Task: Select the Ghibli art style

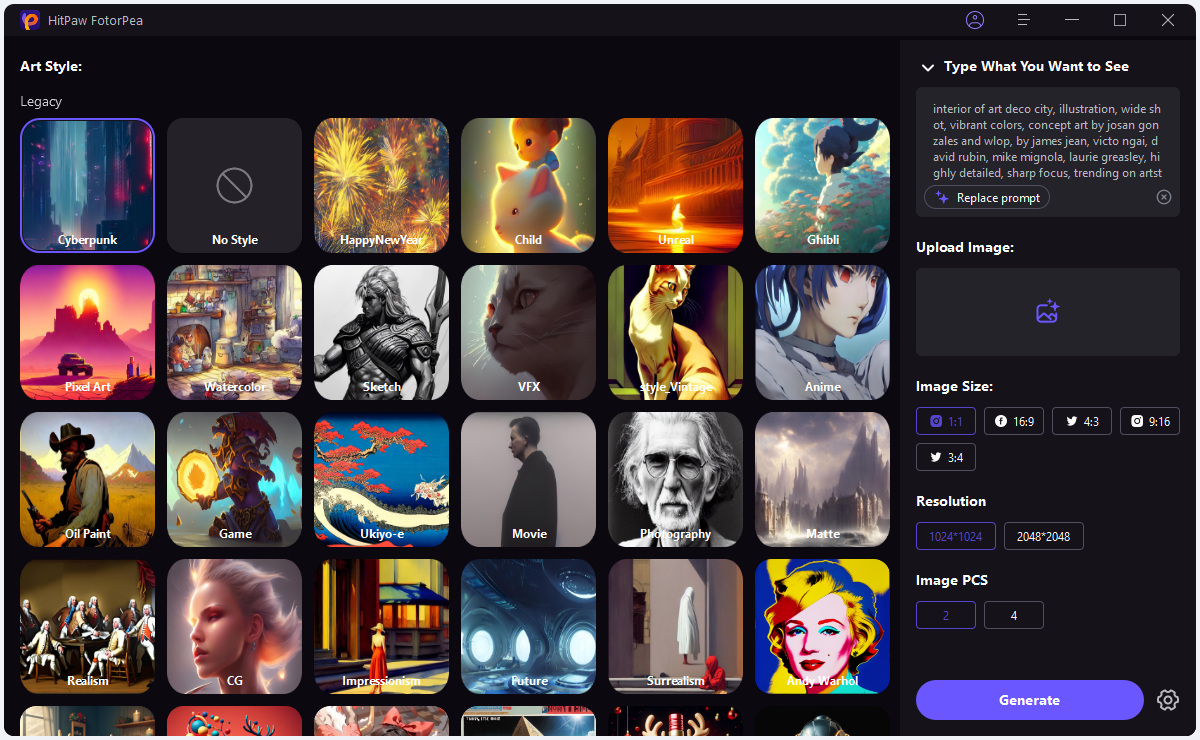Action: pos(823,185)
